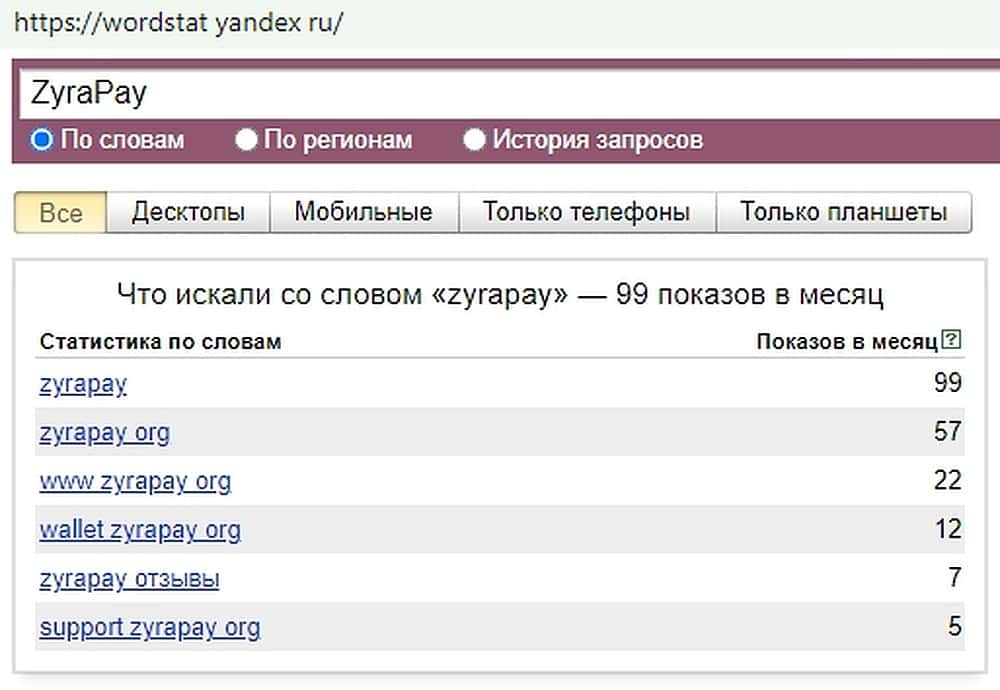
Task: Click the "Что искали со словом" heading
Action: pos(500,295)
